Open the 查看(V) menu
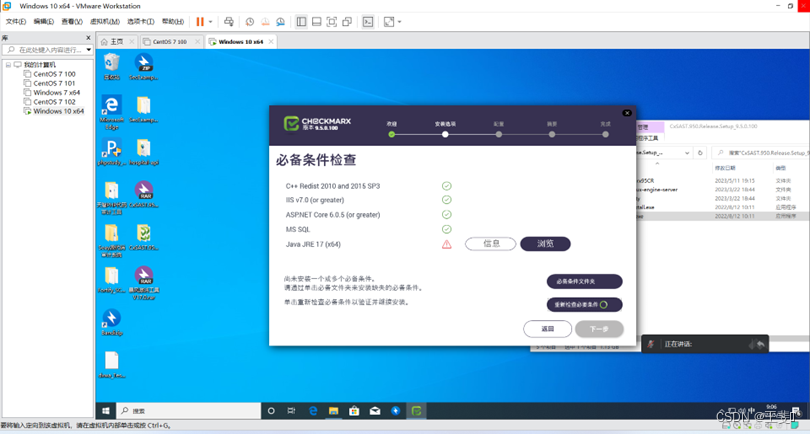Viewport: 810px width, 434px height. [72, 22]
